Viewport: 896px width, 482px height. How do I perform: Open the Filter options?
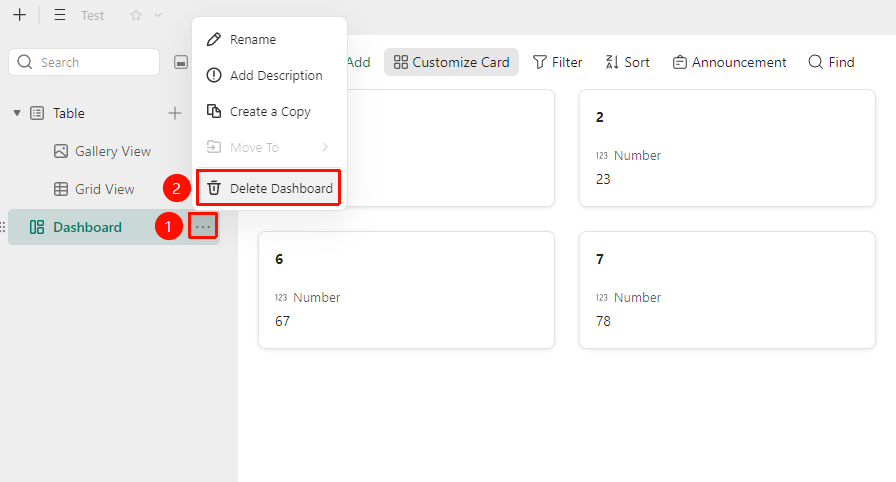click(557, 62)
